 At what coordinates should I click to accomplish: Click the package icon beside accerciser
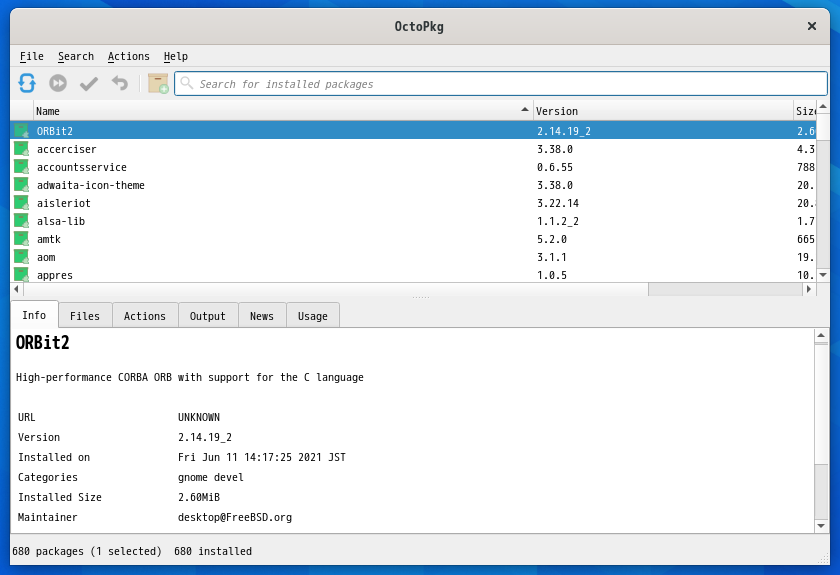pos(21,148)
